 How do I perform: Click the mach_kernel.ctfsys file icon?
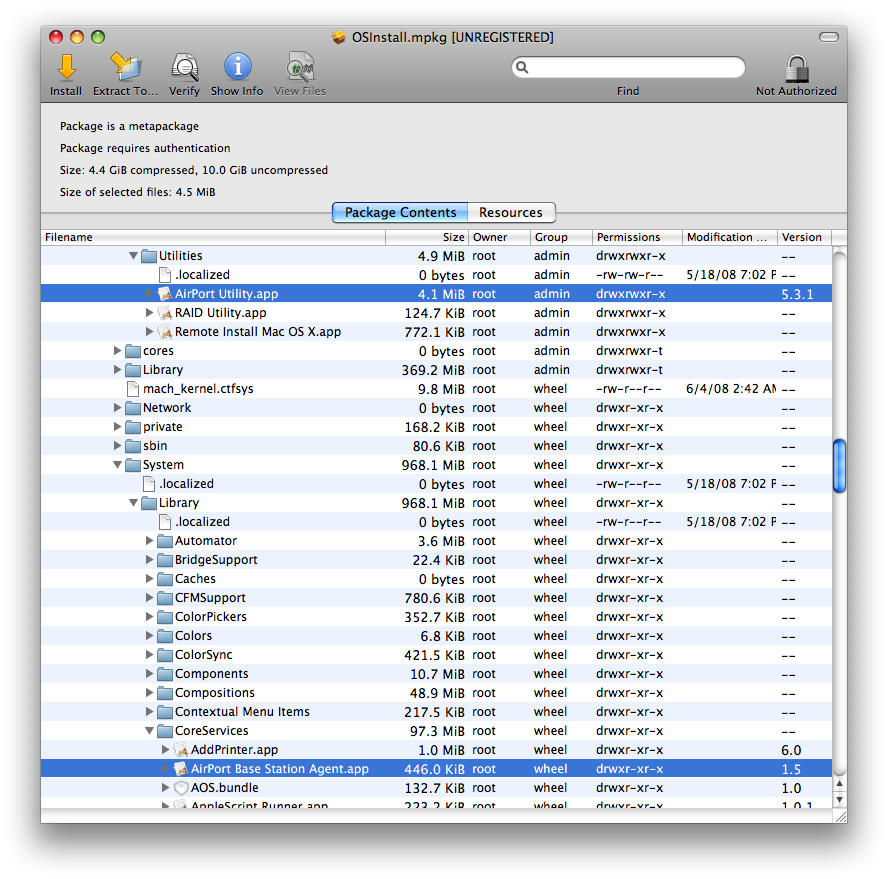(x=133, y=389)
